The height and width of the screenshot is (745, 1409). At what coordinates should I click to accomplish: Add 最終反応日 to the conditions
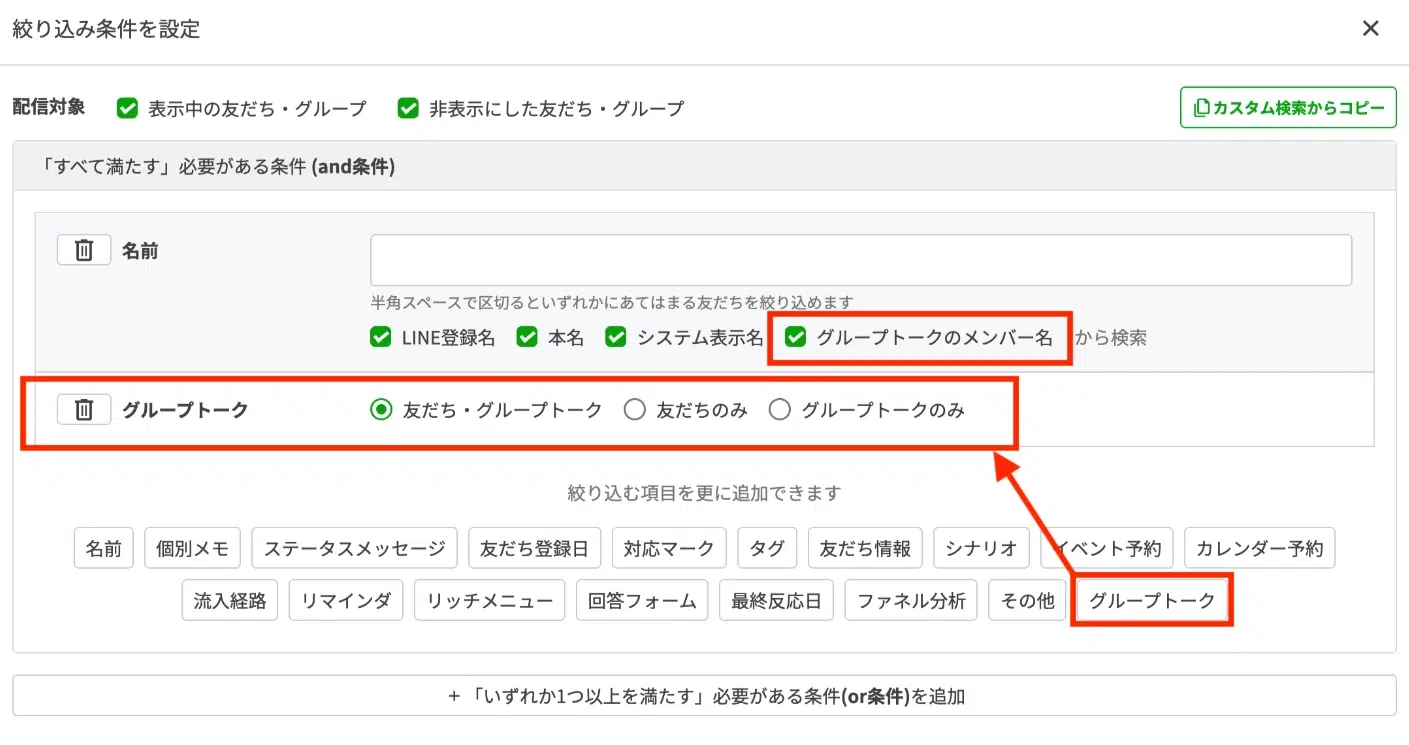[x=776, y=601]
